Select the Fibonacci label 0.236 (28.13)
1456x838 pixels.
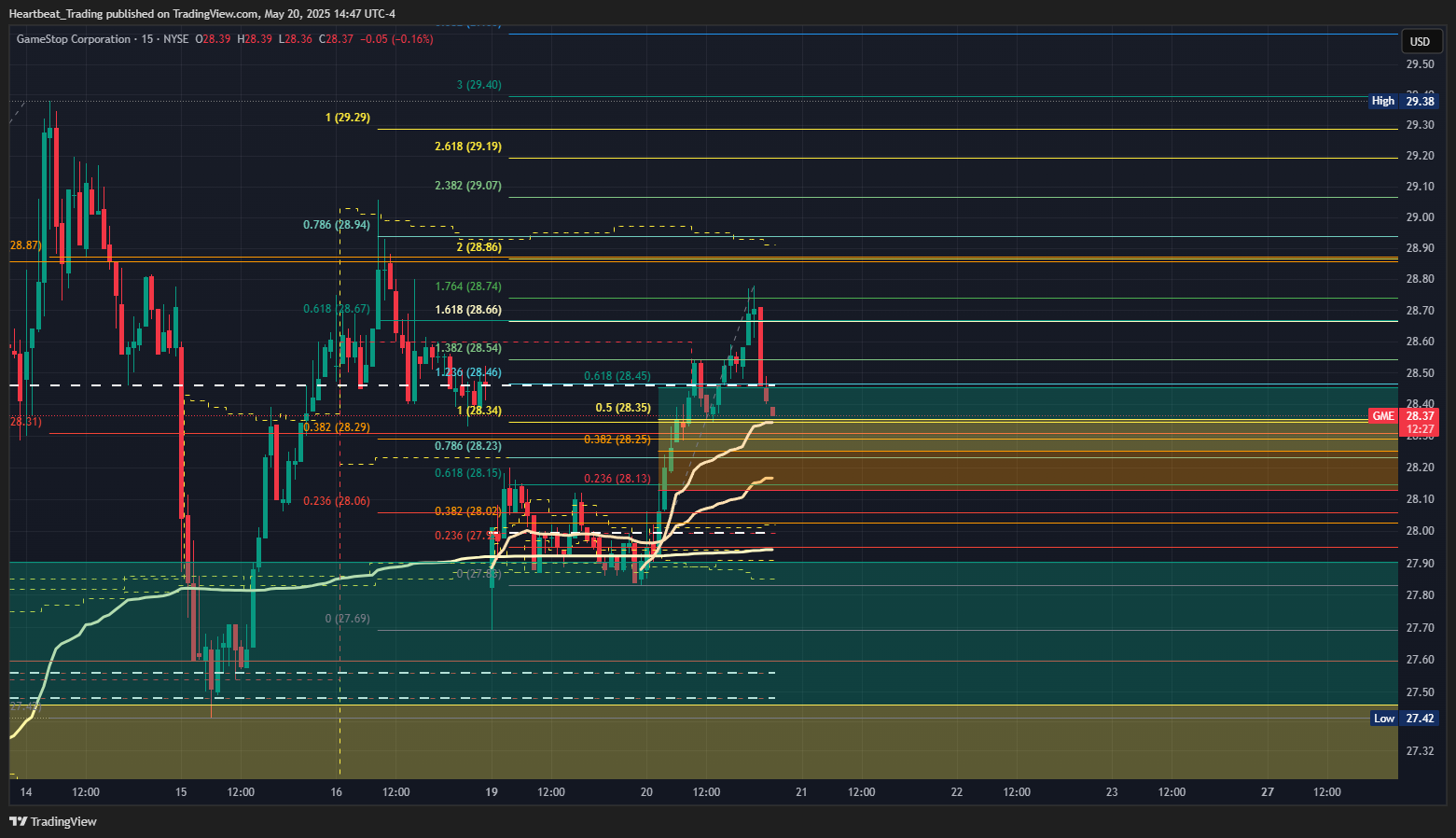(x=617, y=479)
